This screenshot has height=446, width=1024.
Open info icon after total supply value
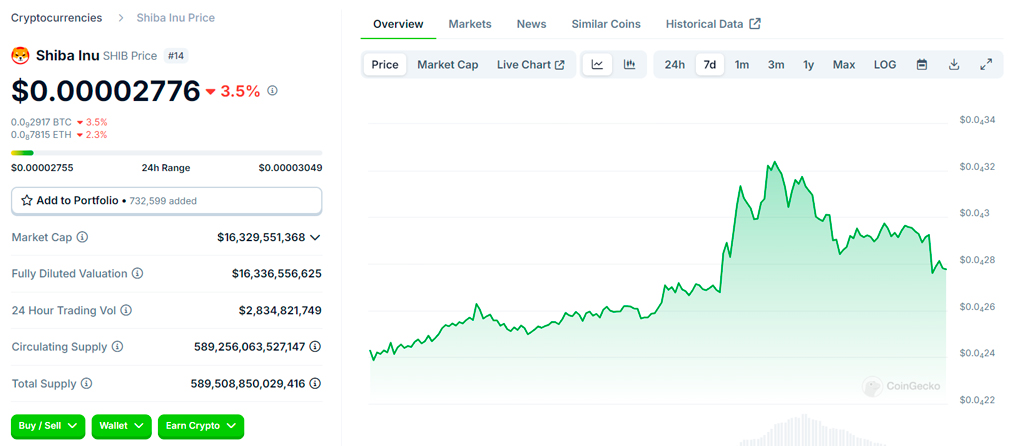(x=315, y=383)
